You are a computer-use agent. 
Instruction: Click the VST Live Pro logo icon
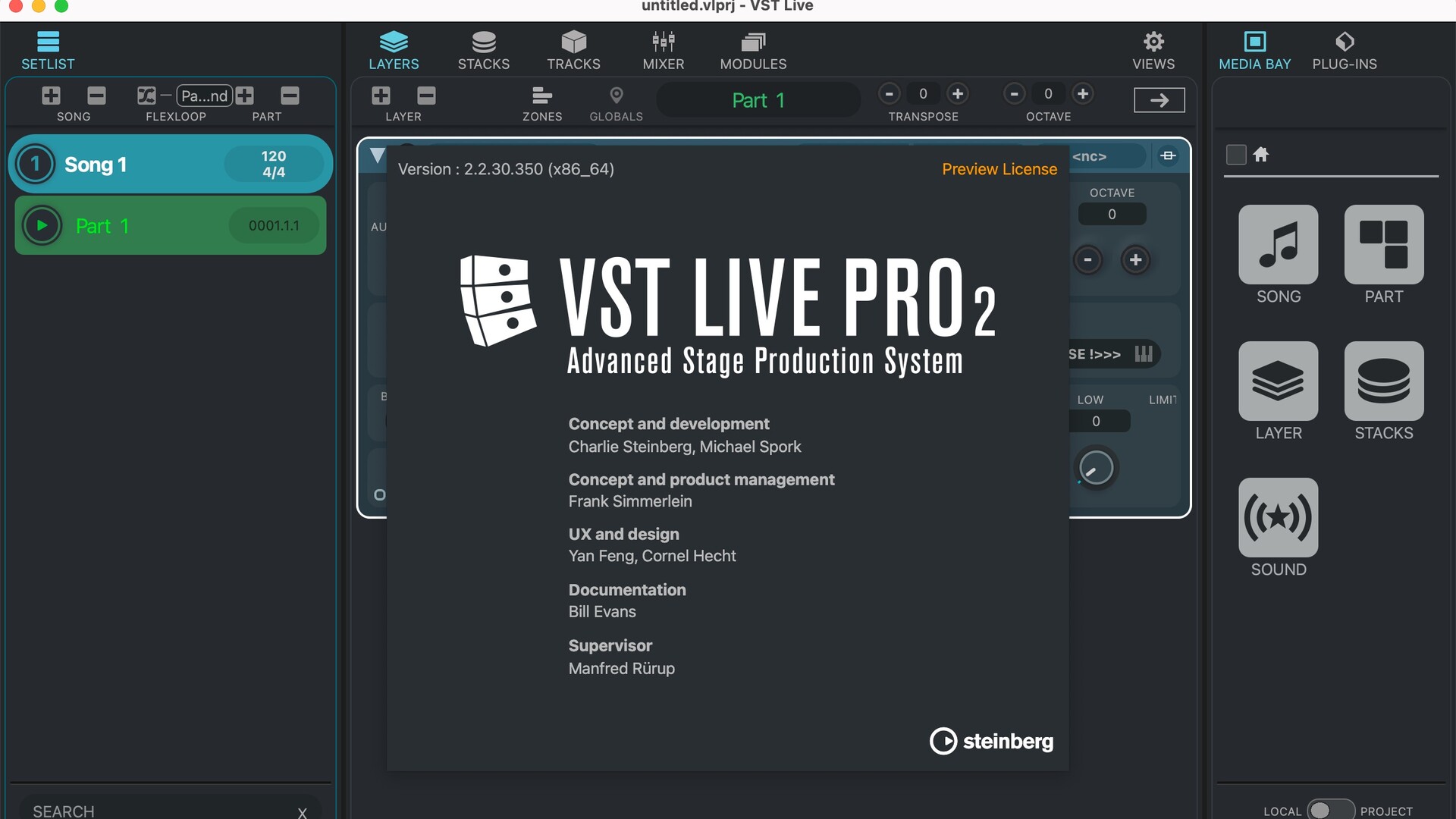497,301
